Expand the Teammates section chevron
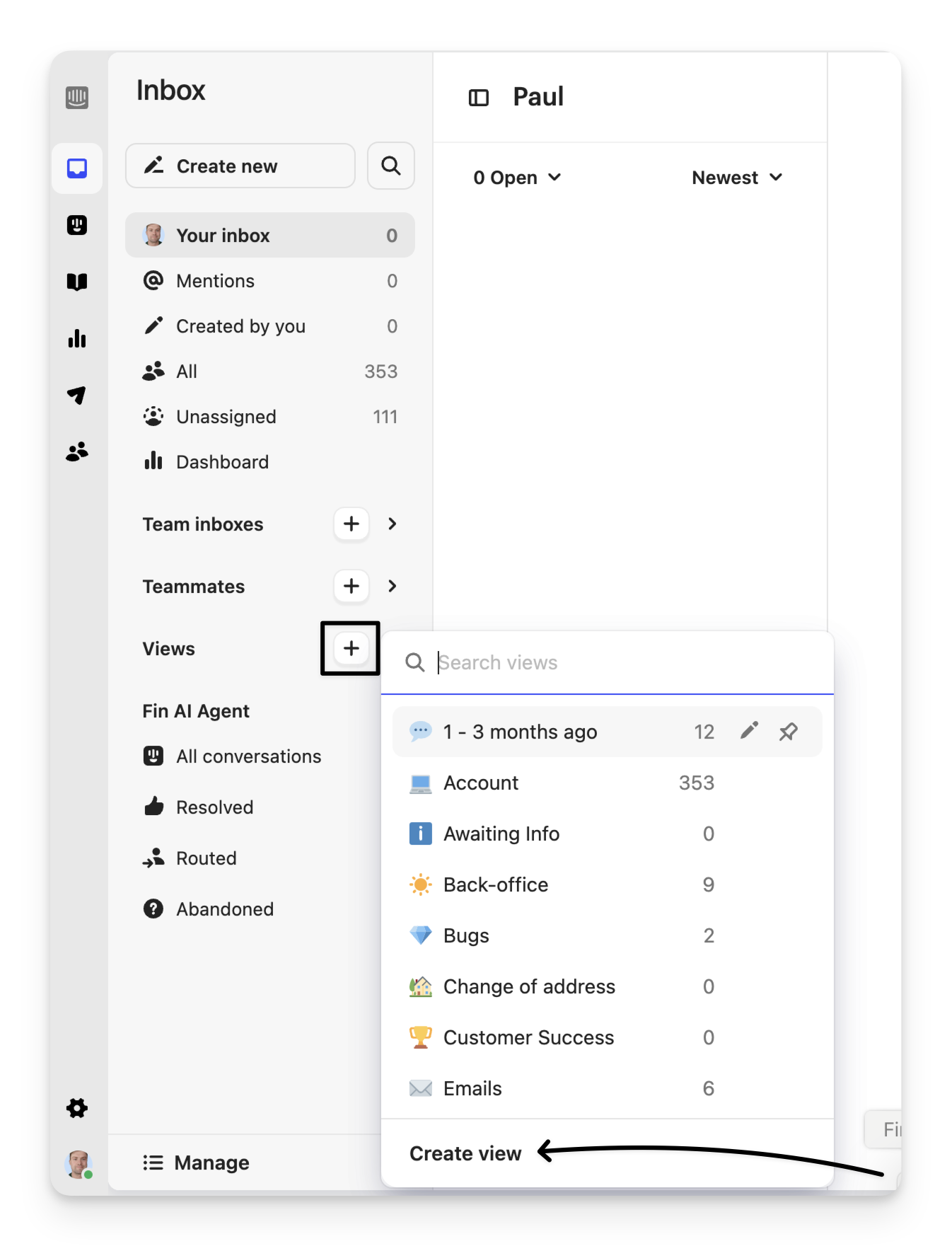This screenshot has height=1246, width=952. click(393, 587)
